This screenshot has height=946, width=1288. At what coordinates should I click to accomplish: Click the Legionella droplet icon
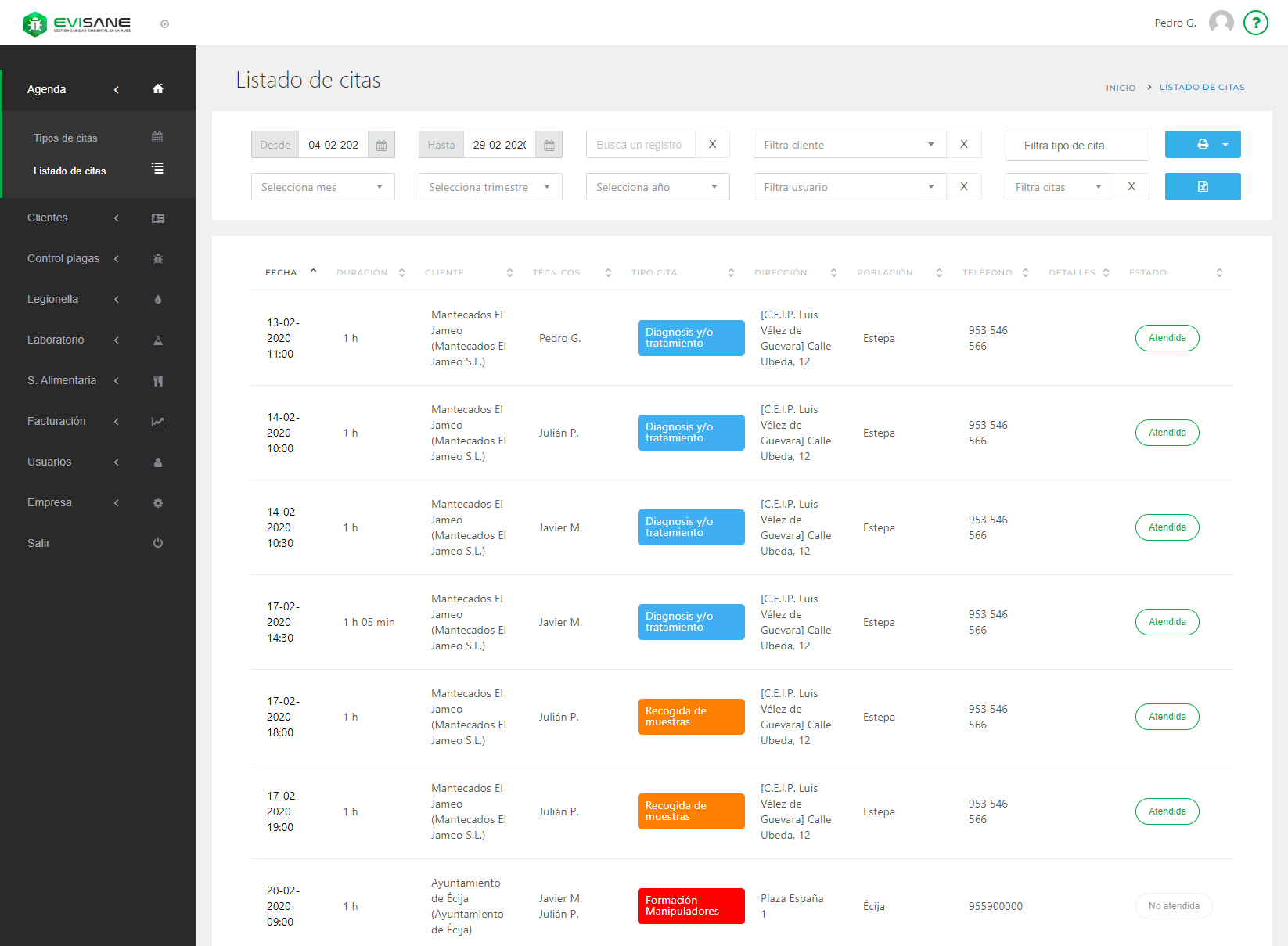[x=158, y=300]
